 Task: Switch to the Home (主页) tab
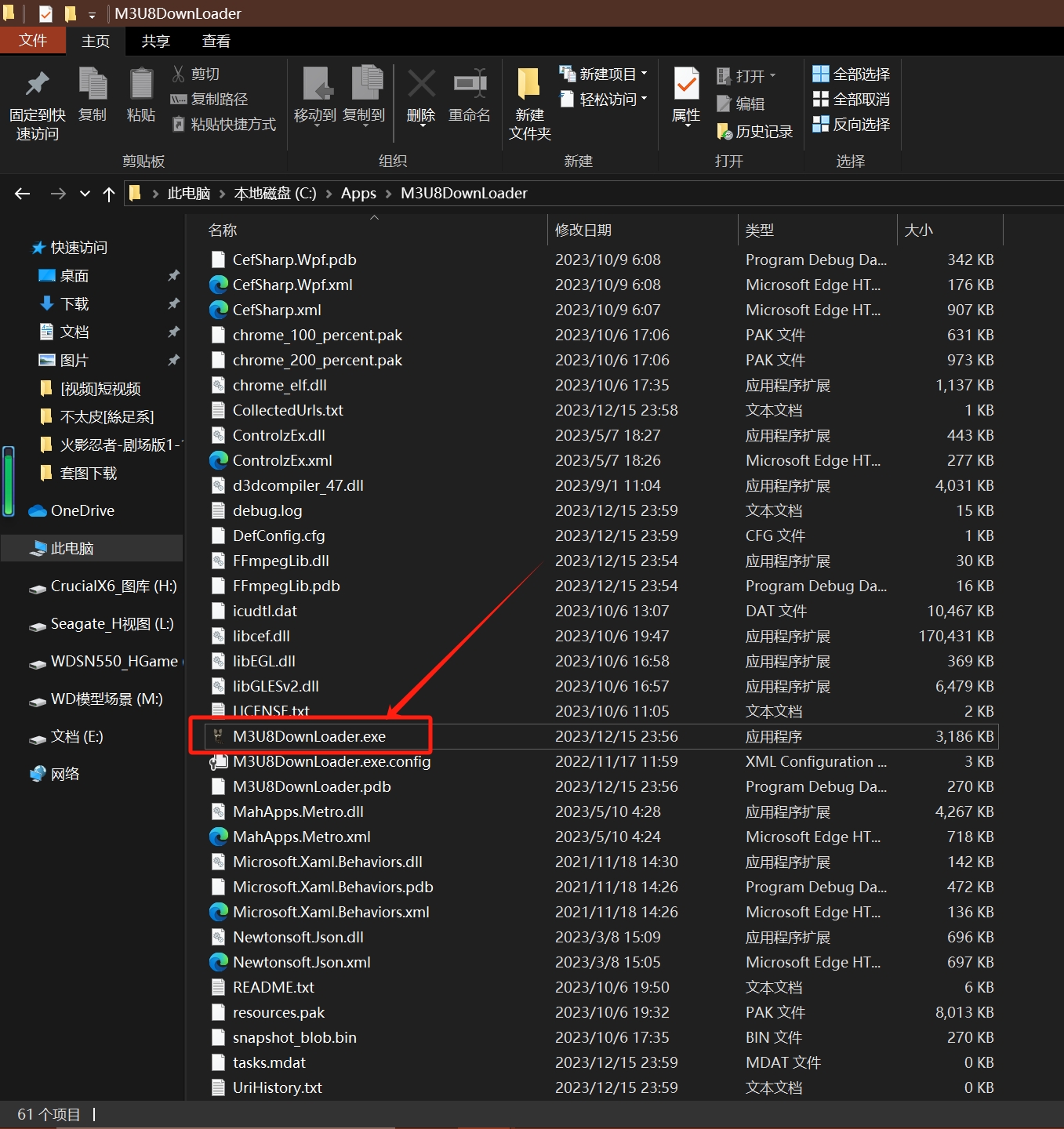click(x=96, y=42)
